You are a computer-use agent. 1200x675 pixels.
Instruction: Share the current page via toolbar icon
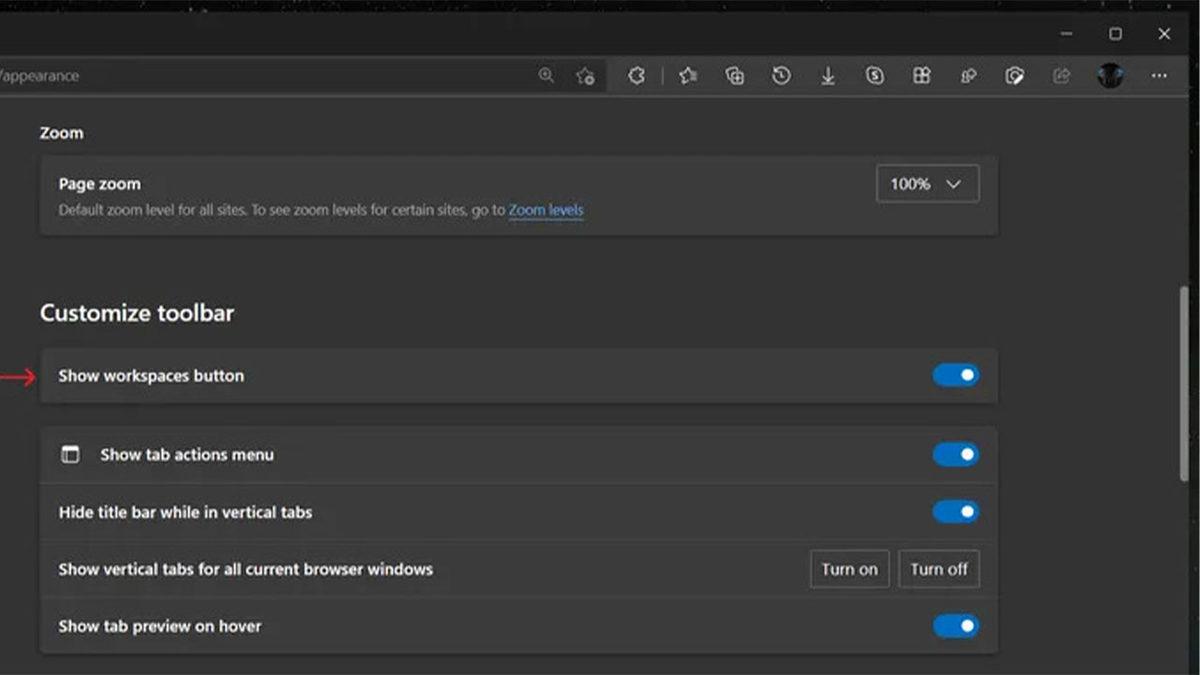(1062, 75)
